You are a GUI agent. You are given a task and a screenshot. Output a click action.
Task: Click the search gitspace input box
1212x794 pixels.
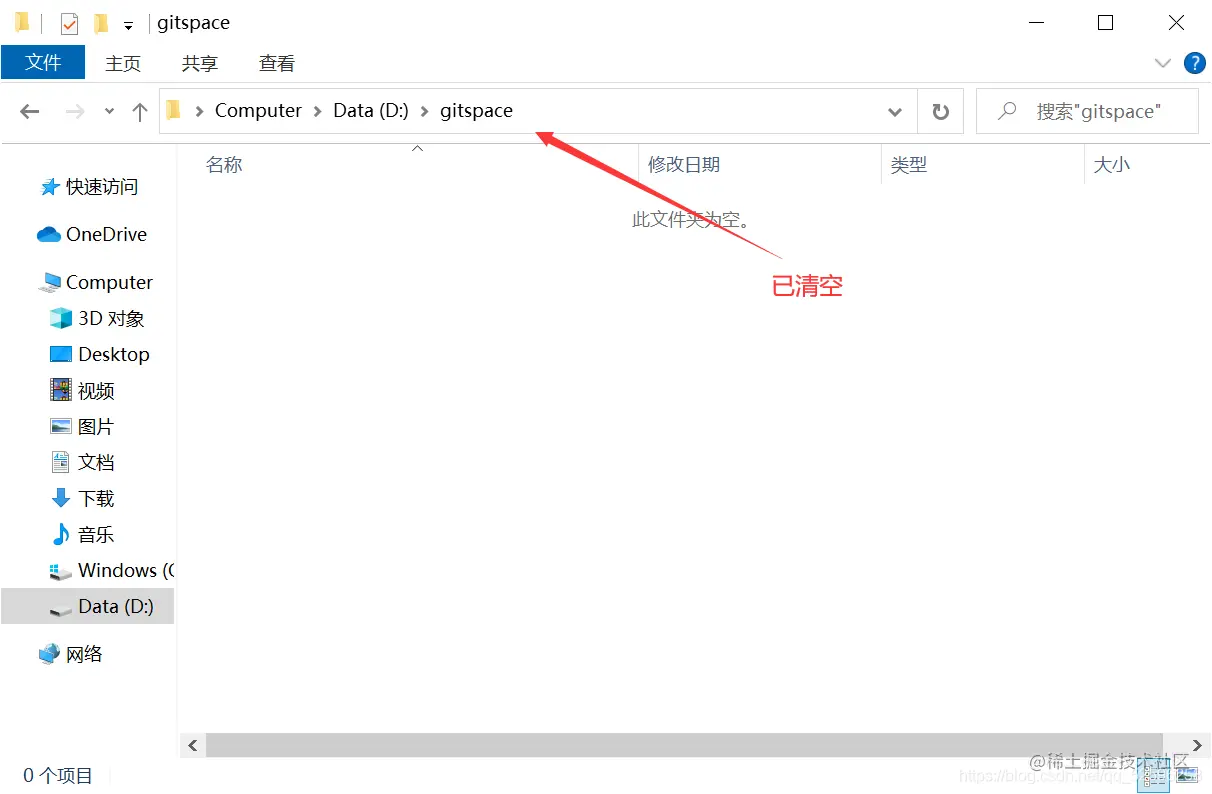(x=1087, y=112)
